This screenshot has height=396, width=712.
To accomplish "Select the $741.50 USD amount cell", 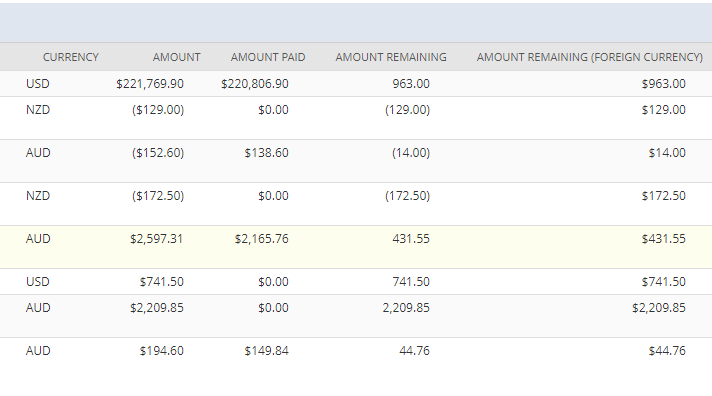I will point(162,282).
